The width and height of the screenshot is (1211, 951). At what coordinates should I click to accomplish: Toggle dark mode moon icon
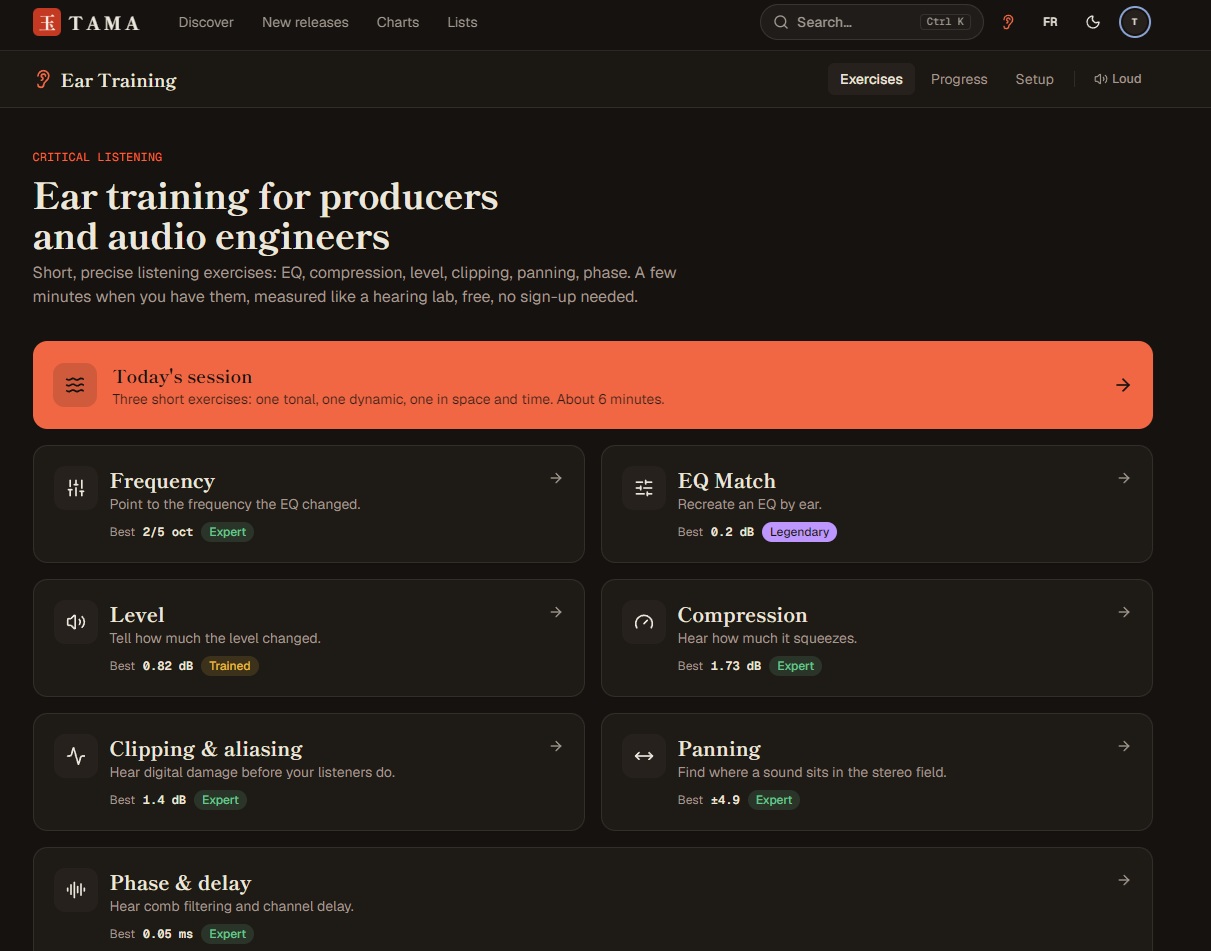(1093, 22)
